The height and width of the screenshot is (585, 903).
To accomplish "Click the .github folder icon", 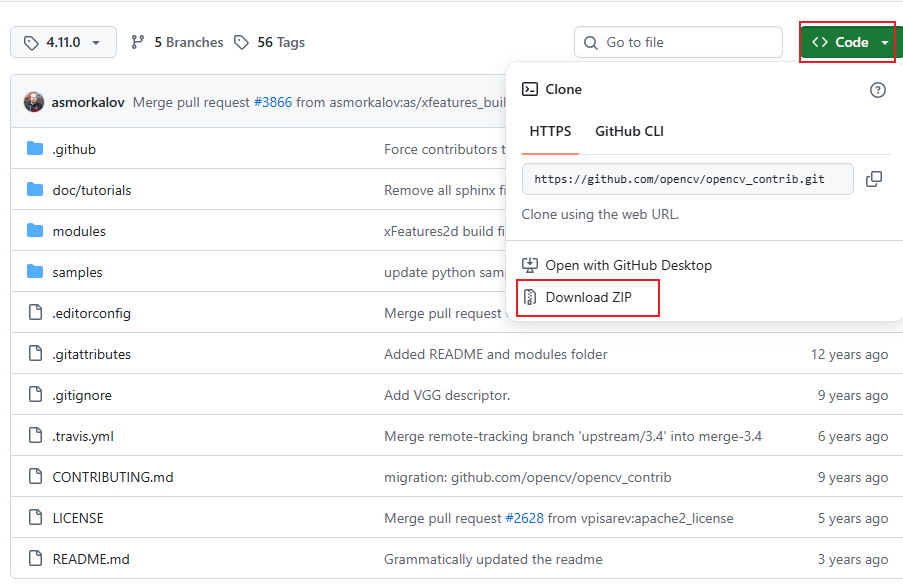I will [x=35, y=148].
